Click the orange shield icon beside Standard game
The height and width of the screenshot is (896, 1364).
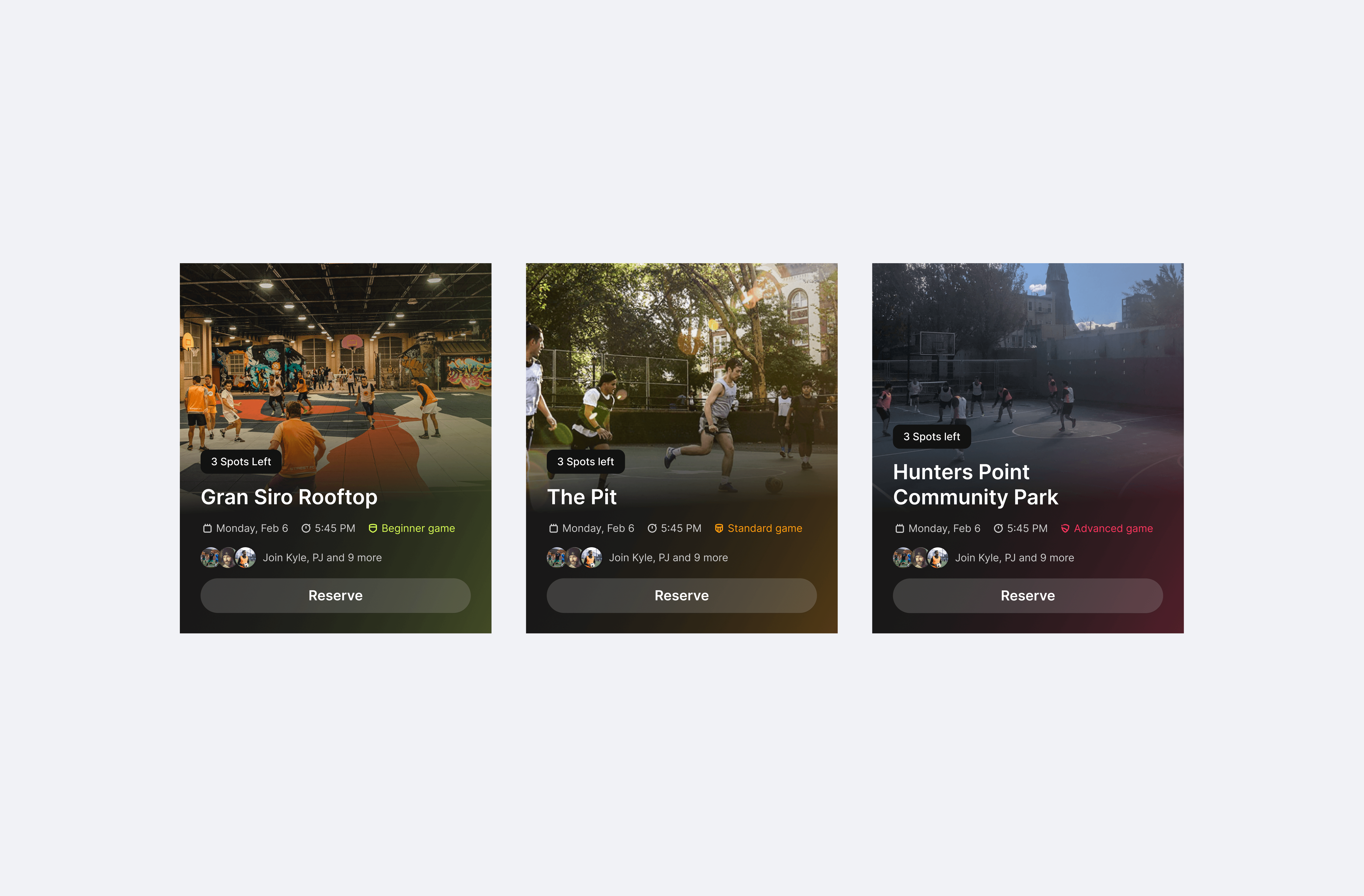719,528
